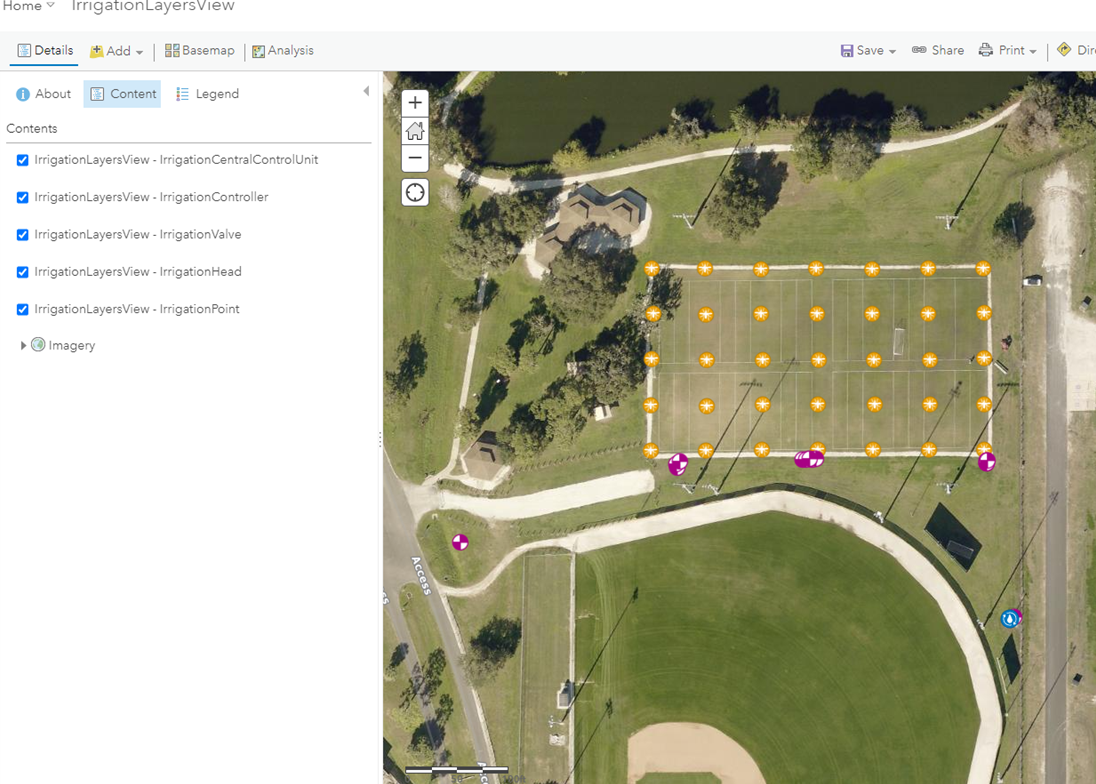Activate the Find my location tool
The width and height of the screenshot is (1096, 784).
(x=414, y=191)
